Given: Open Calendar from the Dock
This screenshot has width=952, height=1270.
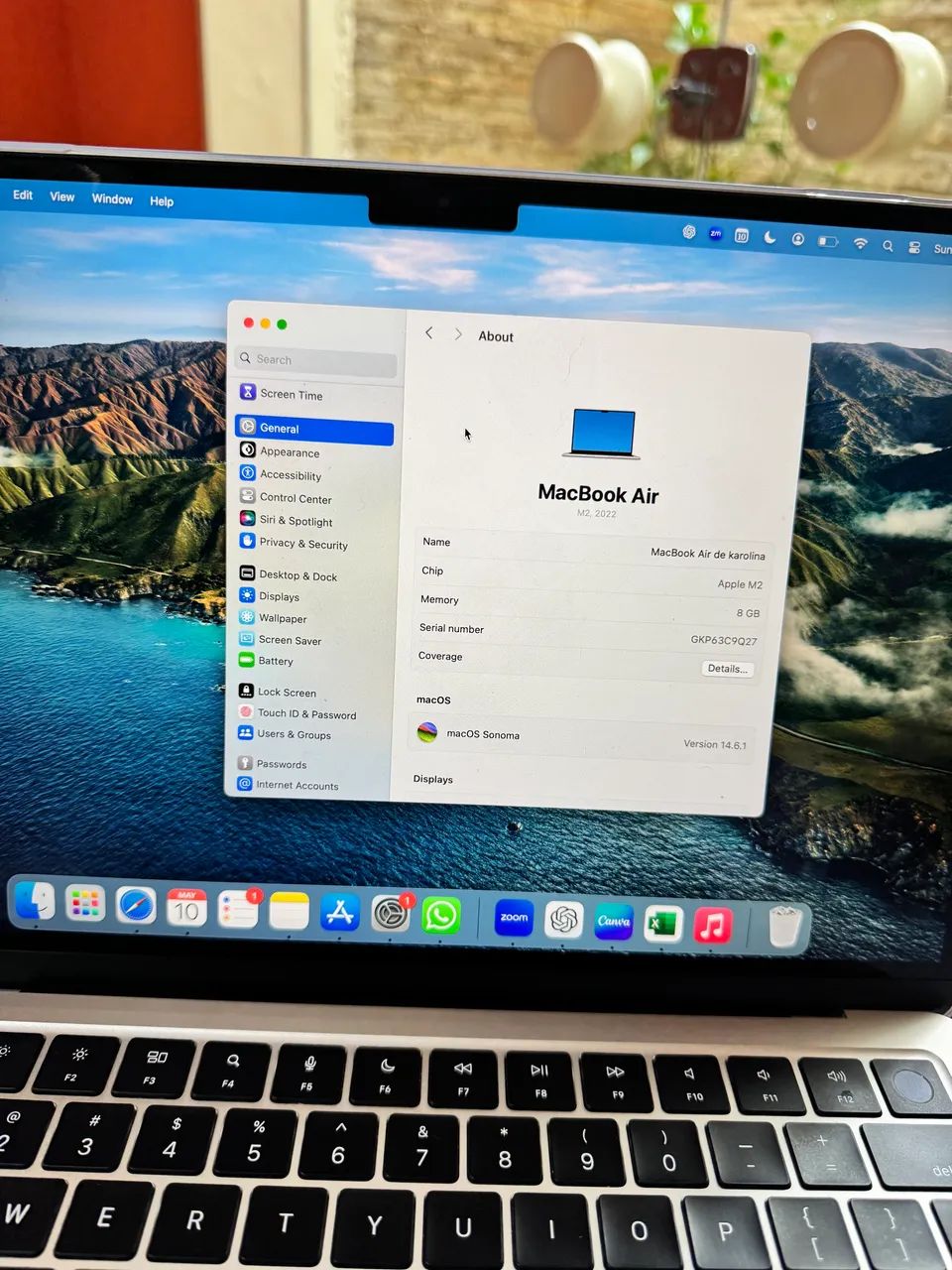Looking at the screenshot, I should pyautogui.click(x=186, y=908).
